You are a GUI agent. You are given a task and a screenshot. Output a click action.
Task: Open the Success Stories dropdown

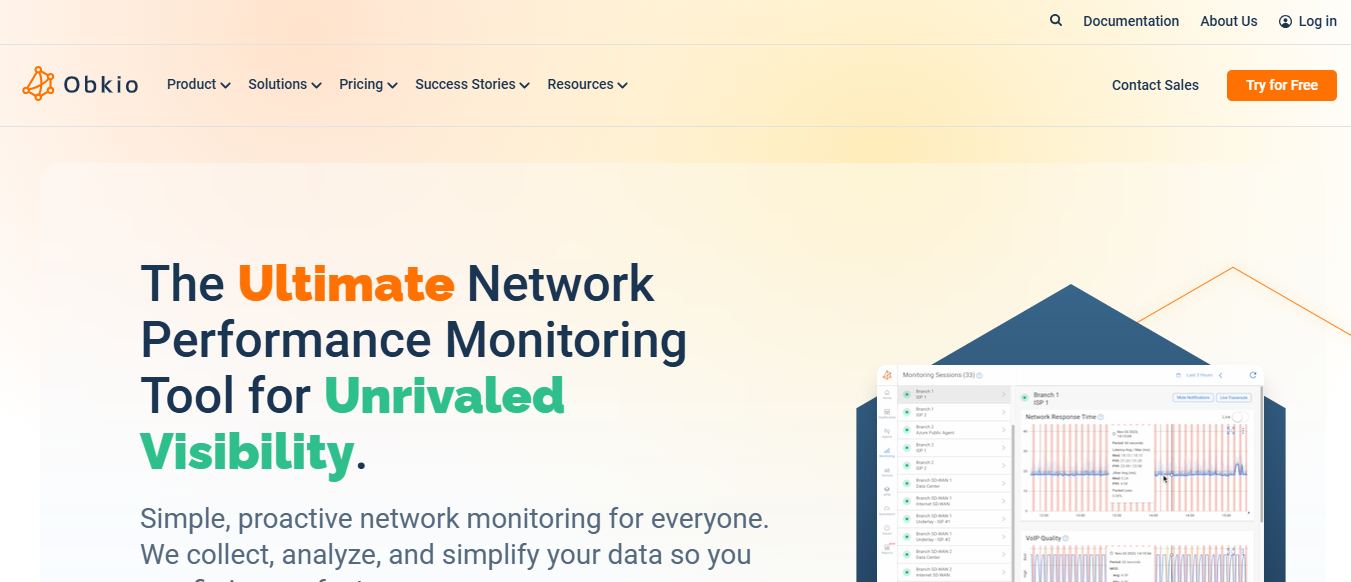click(x=472, y=85)
